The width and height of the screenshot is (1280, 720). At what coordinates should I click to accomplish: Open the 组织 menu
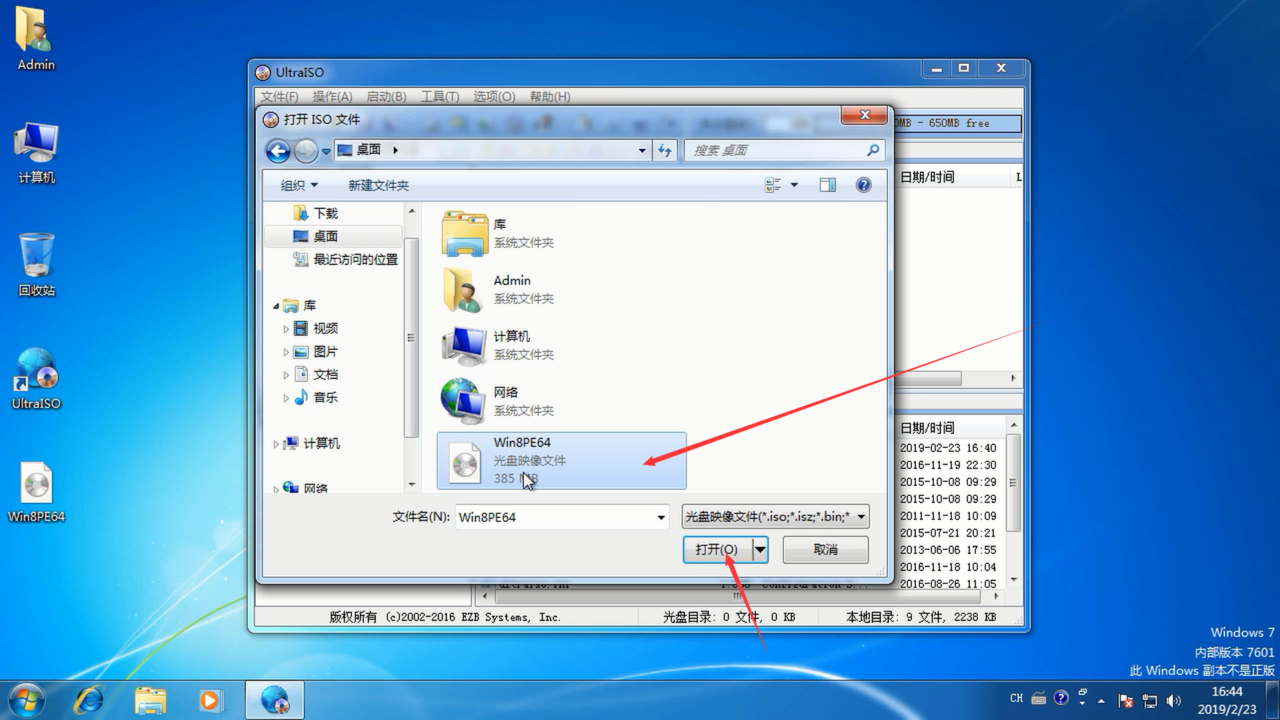point(299,185)
